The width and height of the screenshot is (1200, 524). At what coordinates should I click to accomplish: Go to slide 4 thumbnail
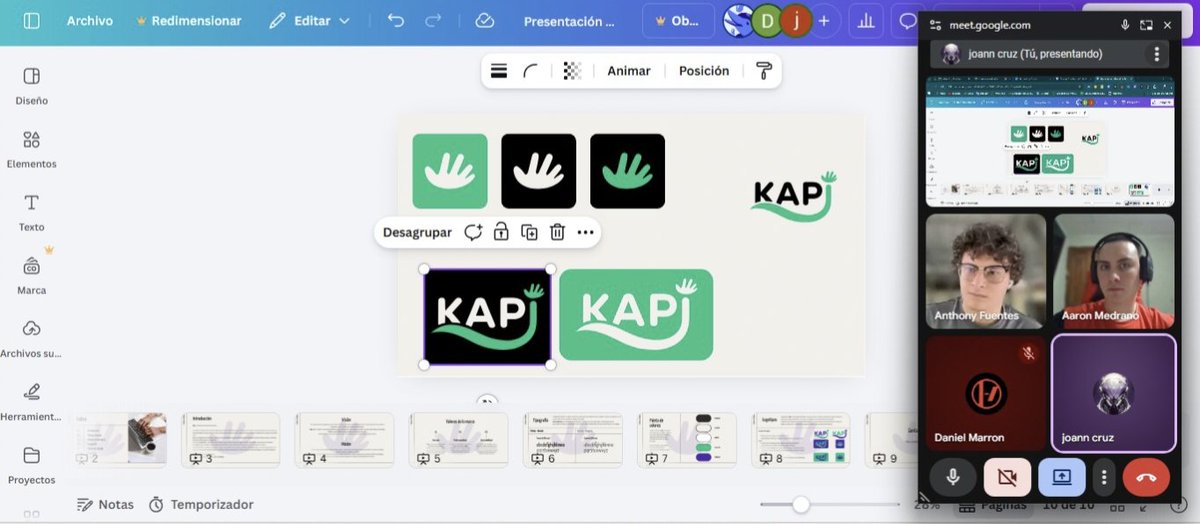345,440
